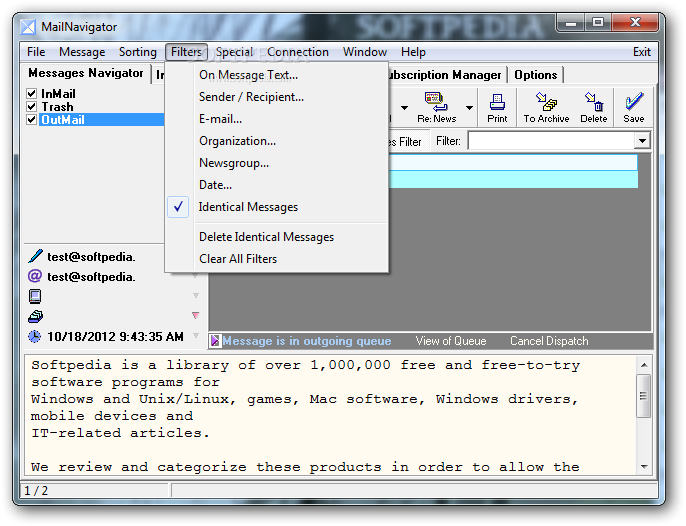This screenshot has width=686, height=526.
Task: Open the Help menu
Action: pos(413,52)
